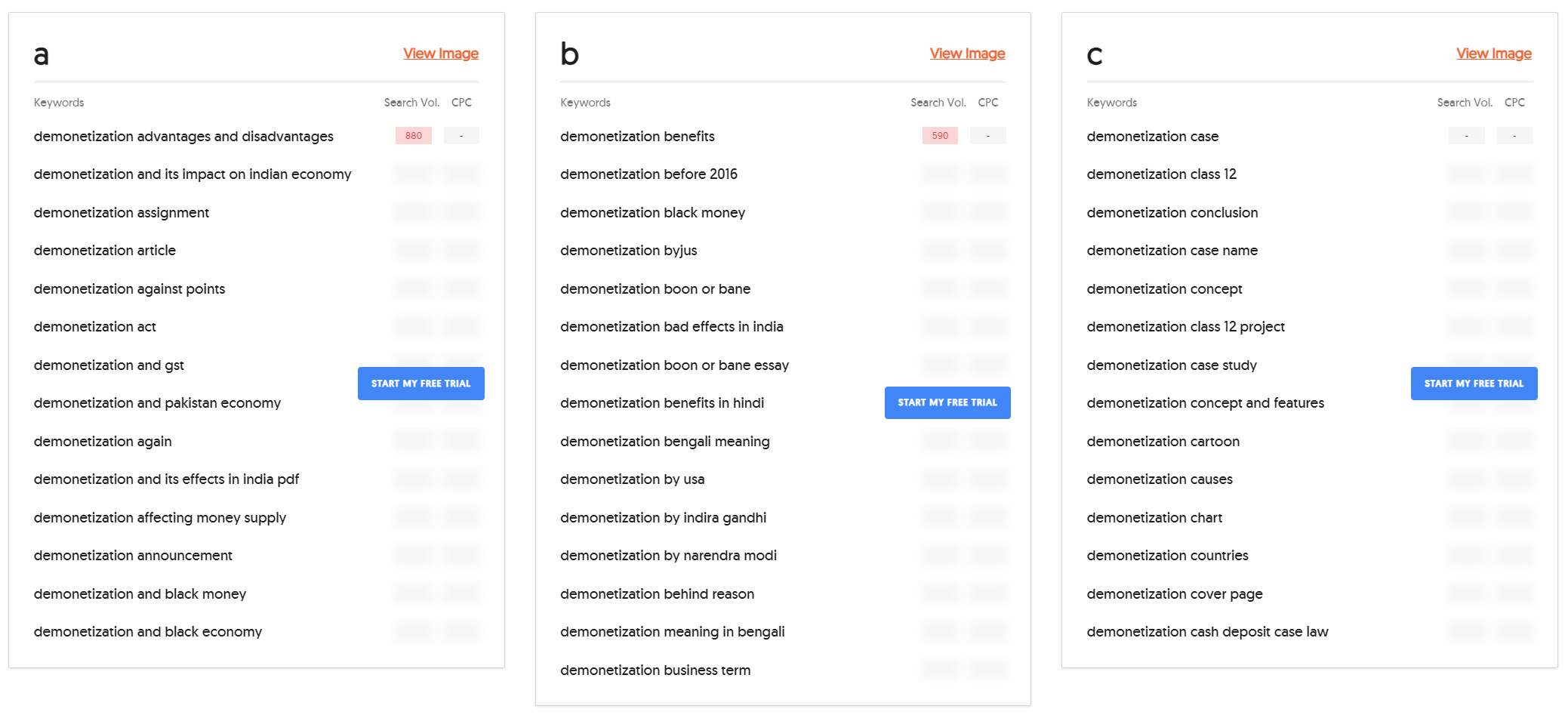
Task: Open the View Image link in panel a
Action: point(441,53)
